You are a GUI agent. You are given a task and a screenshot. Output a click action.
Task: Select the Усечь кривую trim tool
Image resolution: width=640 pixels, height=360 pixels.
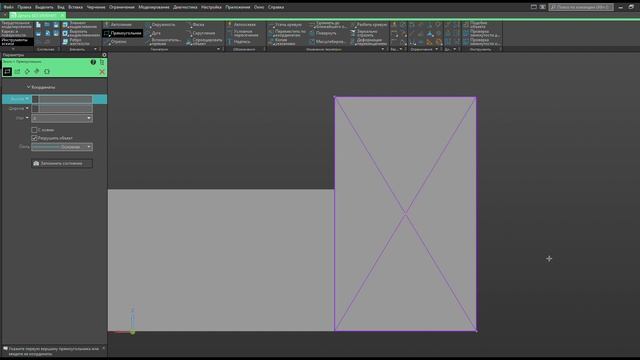(x=285, y=25)
